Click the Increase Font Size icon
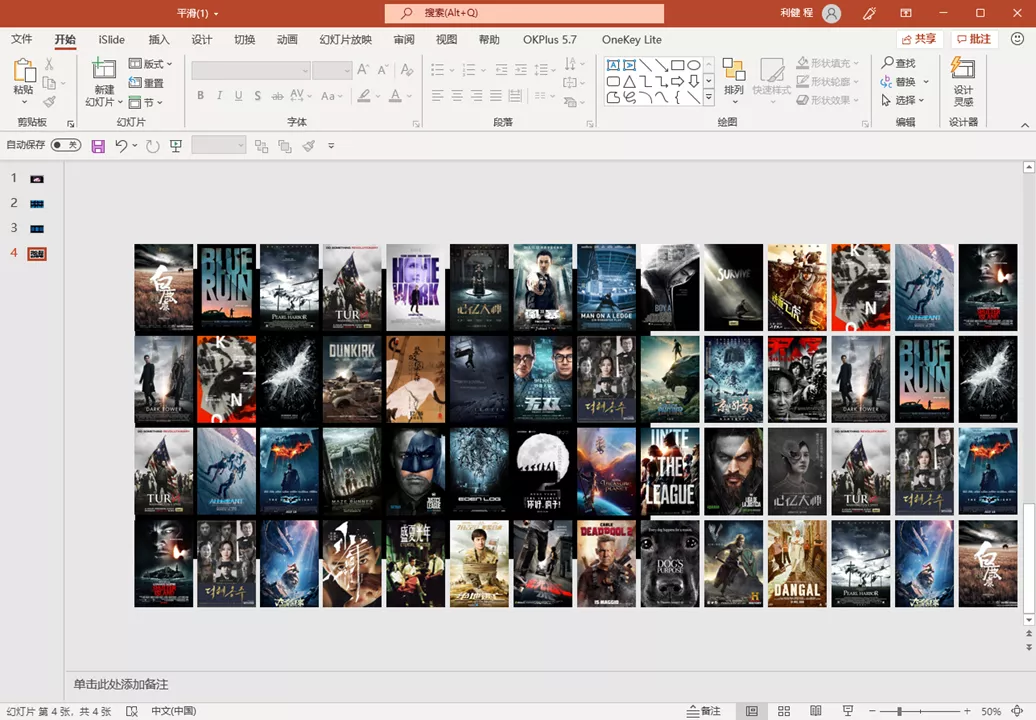 (363, 69)
